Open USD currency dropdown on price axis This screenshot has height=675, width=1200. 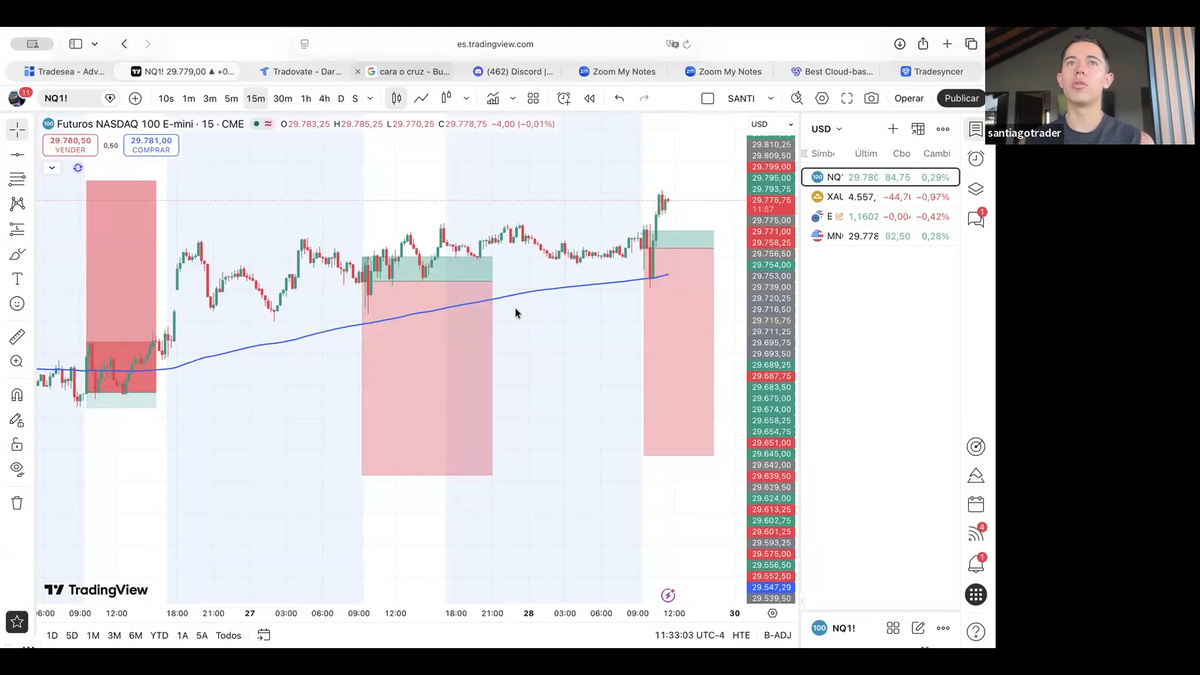point(771,124)
